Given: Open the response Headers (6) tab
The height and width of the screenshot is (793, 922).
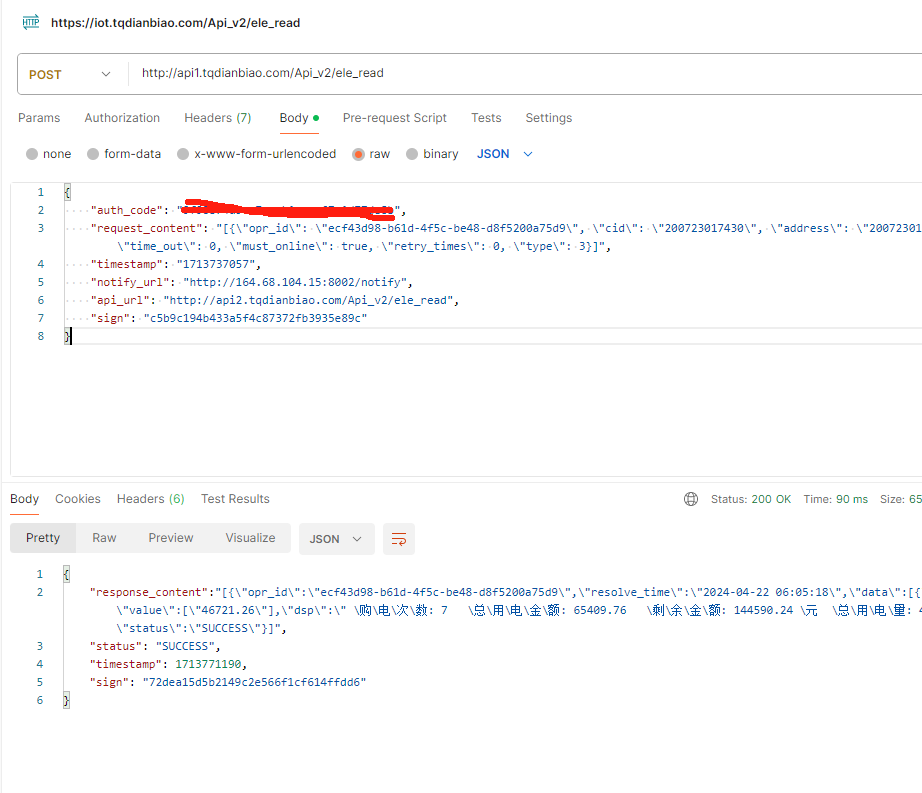Looking at the screenshot, I should click(x=151, y=499).
